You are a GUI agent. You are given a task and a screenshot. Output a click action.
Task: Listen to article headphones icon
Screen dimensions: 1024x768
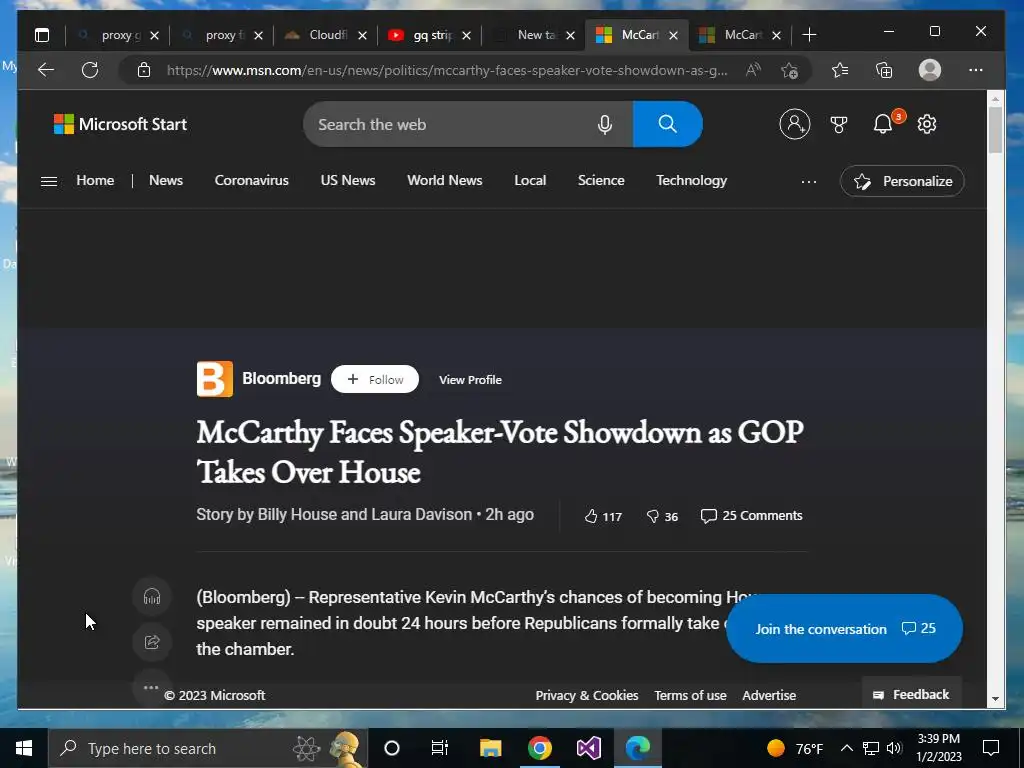[152, 596]
